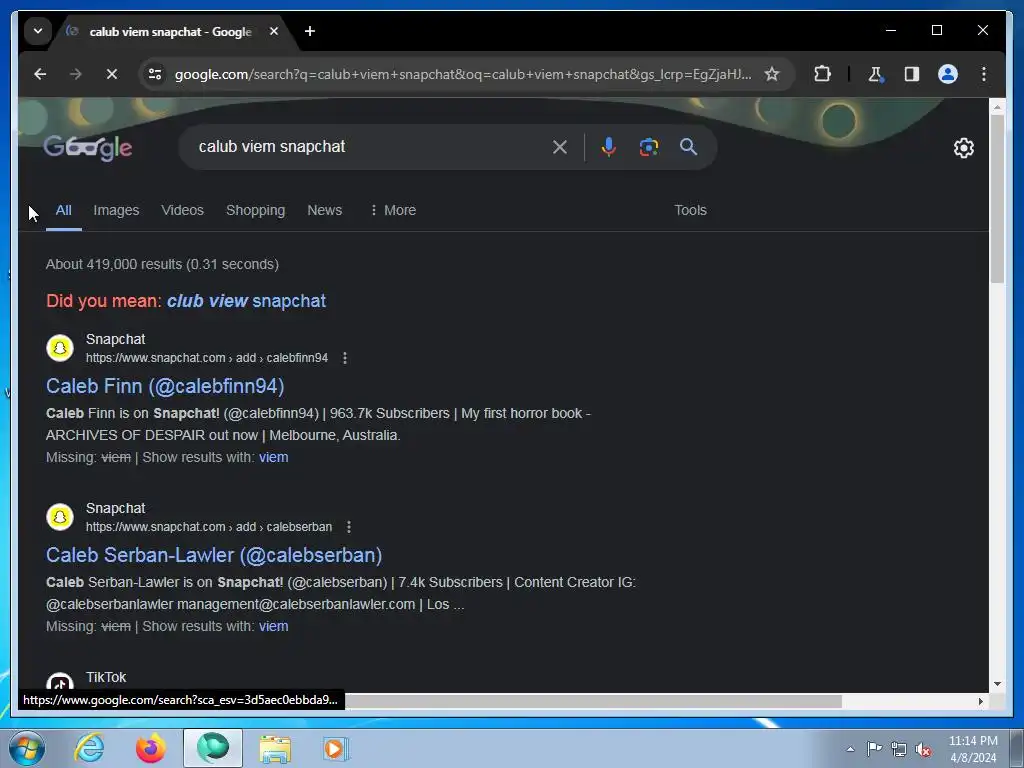The height and width of the screenshot is (768, 1024).
Task: Click scroll up arrow on vertical scrollbar
Action: 997,106
